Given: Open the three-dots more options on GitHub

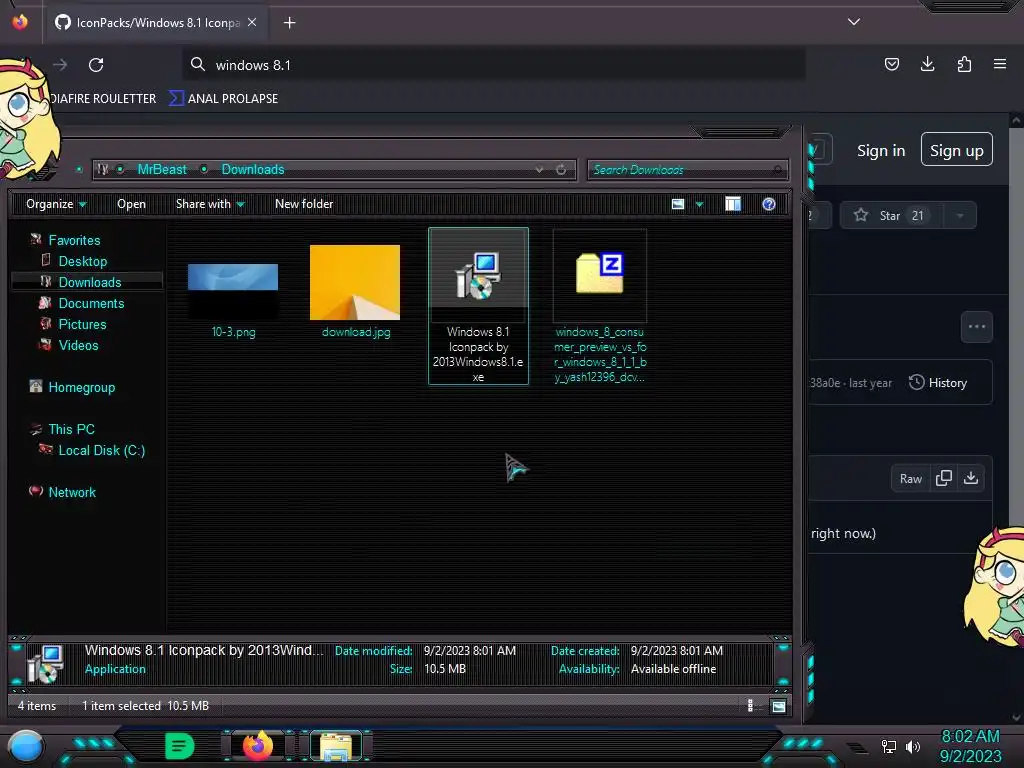Looking at the screenshot, I should pyautogui.click(x=976, y=327).
